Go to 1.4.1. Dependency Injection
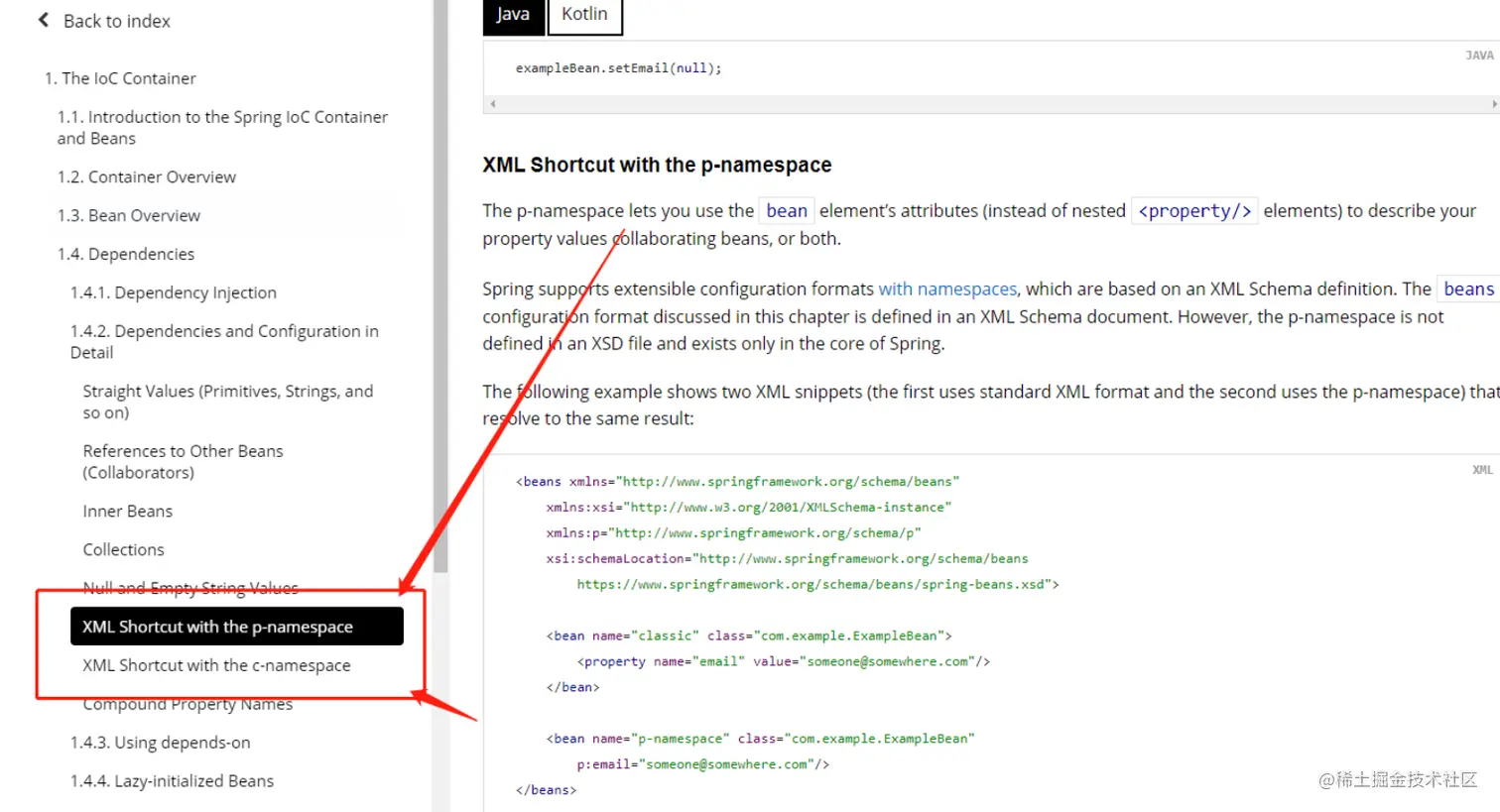The width and height of the screenshot is (1500, 812). click(x=174, y=292)
